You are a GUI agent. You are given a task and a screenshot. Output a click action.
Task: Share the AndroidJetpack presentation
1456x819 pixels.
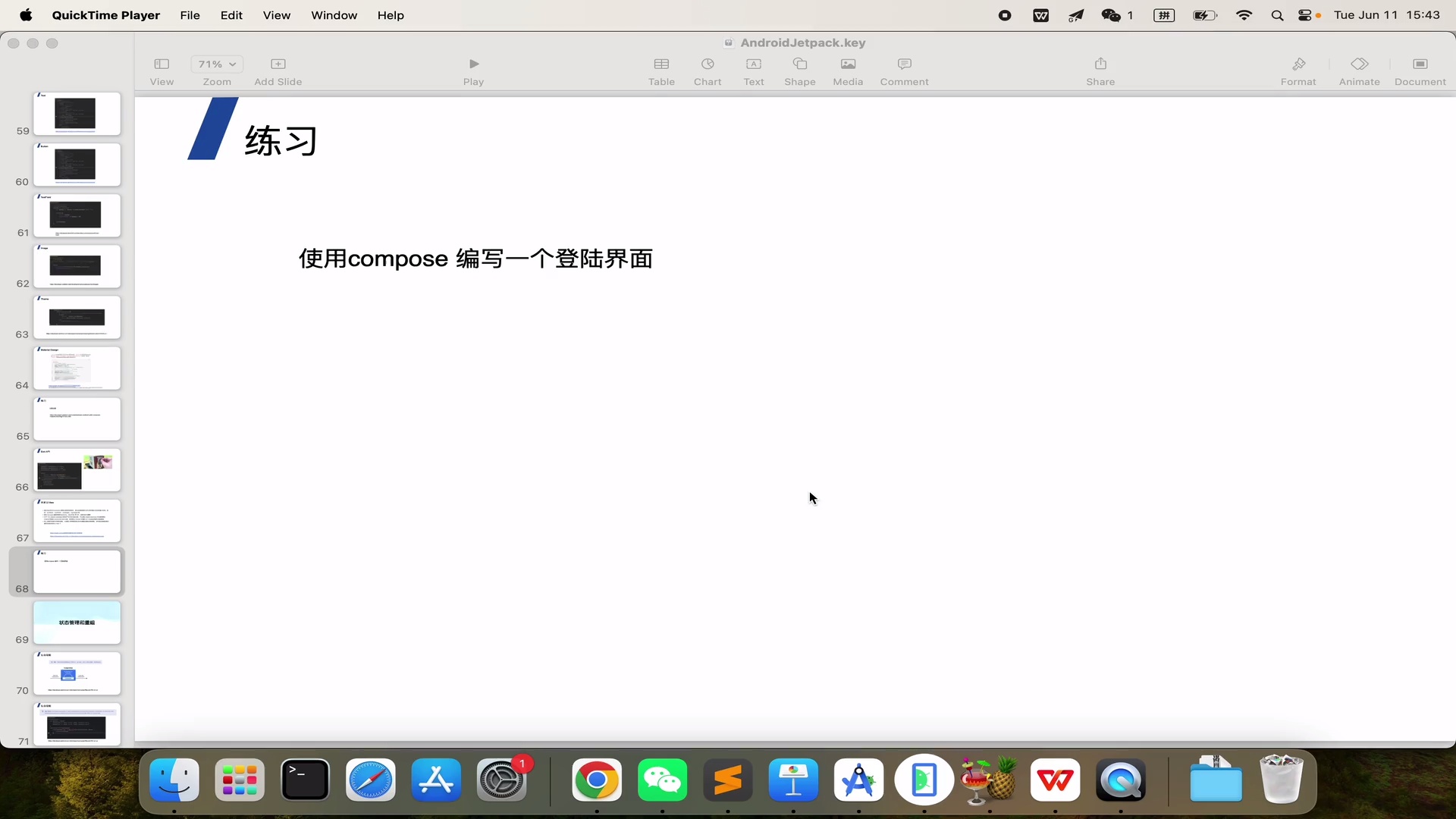pyautogui.click(x=1100, y=71)
